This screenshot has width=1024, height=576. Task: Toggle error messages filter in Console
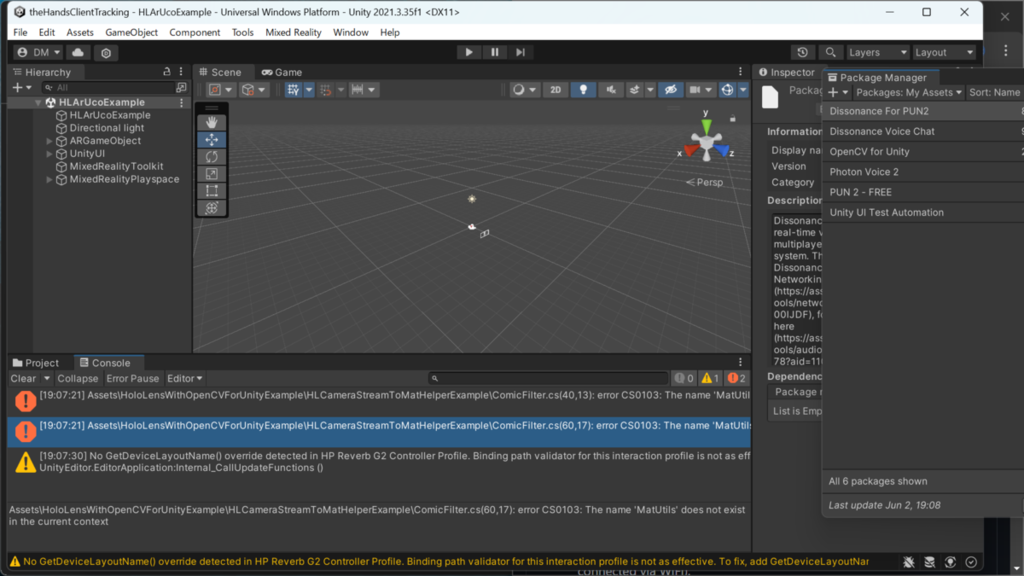coord(737,378)
